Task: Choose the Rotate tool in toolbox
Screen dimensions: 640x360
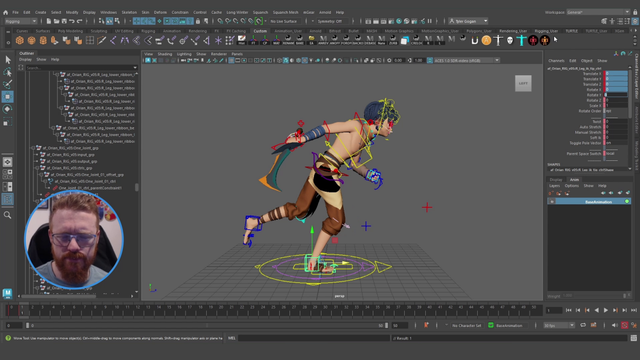Action: pyautogui.click(x=8, y=109)
